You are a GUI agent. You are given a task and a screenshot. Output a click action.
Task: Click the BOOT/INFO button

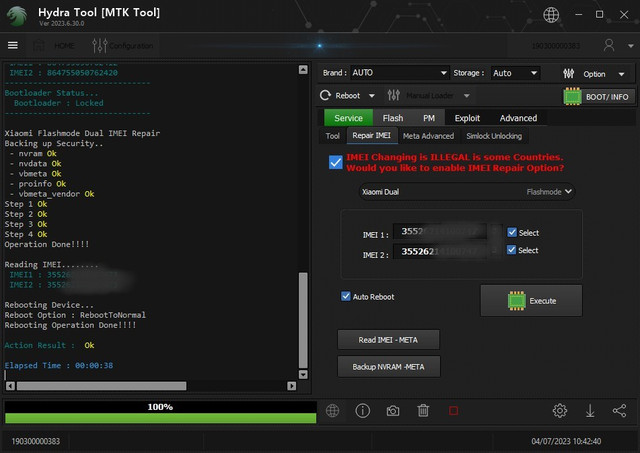[x=599, y=97]
